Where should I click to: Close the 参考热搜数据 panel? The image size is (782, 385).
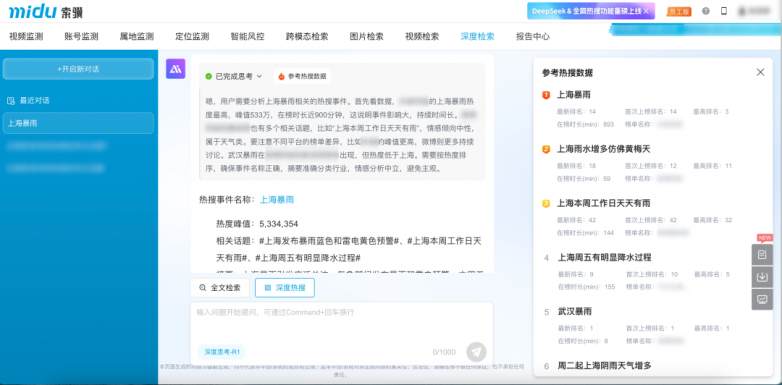coord(760,72)
